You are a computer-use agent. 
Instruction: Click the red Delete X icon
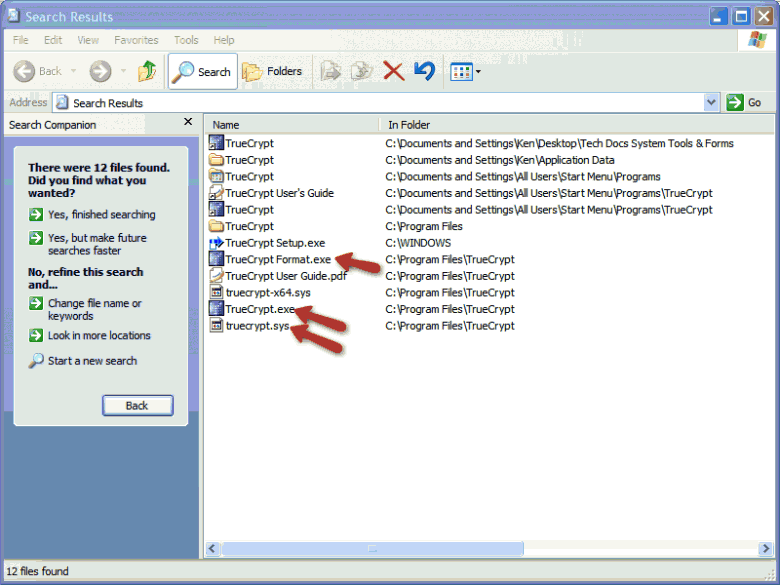[393, 72]
